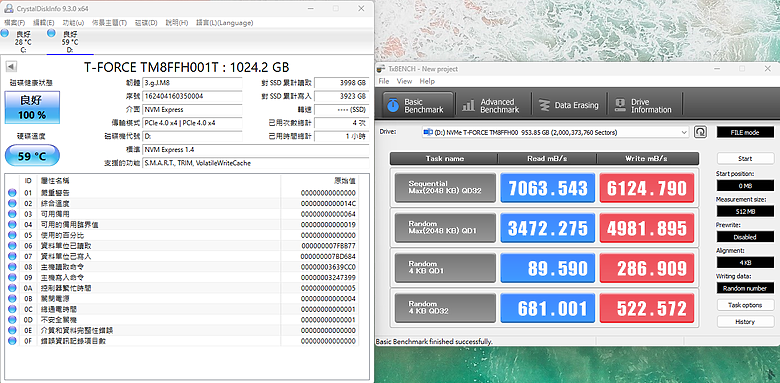Open benchmark History
This screenshot has height=383, width=780.
(745, 322)
